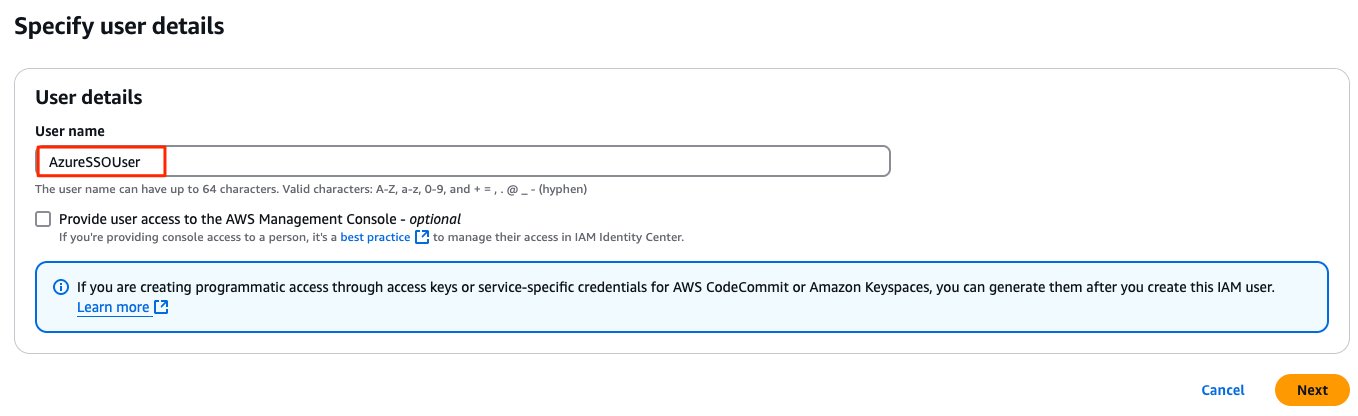Click the info circle icon in blue banner

[60, 287]
